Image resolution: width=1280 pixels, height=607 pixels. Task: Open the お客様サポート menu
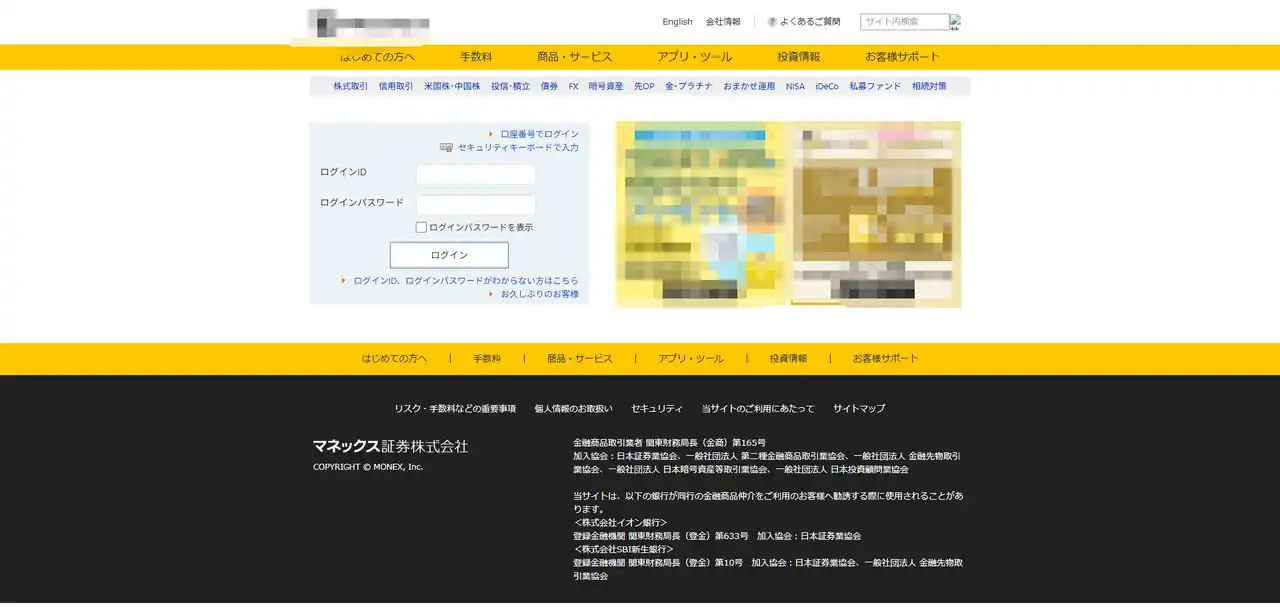point(901,56)
